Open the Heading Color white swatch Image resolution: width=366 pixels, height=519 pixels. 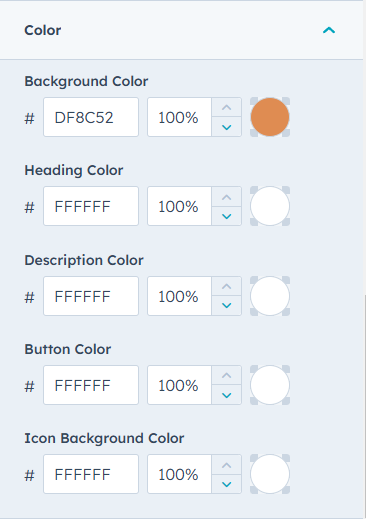tap(270, 206)
